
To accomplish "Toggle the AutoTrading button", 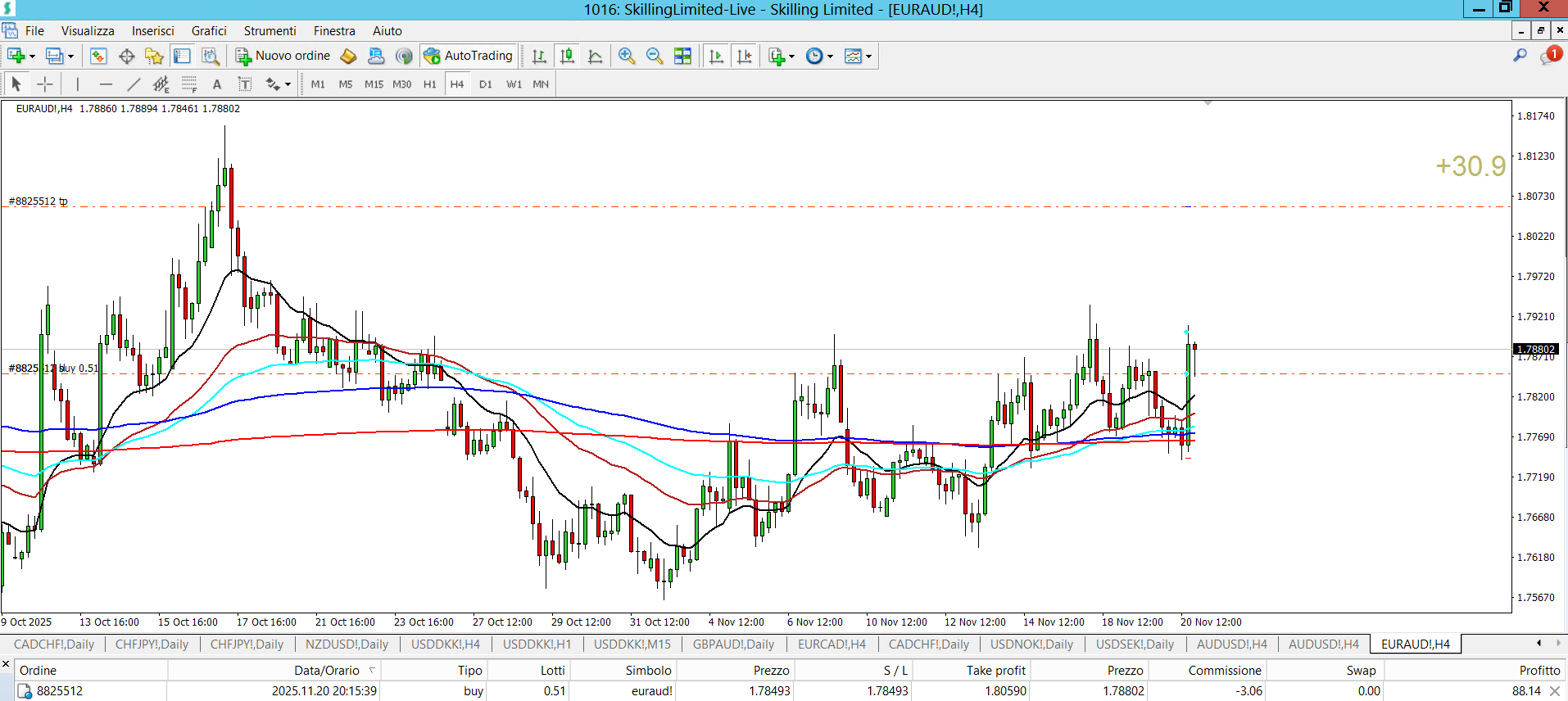I will coord(469,56).
